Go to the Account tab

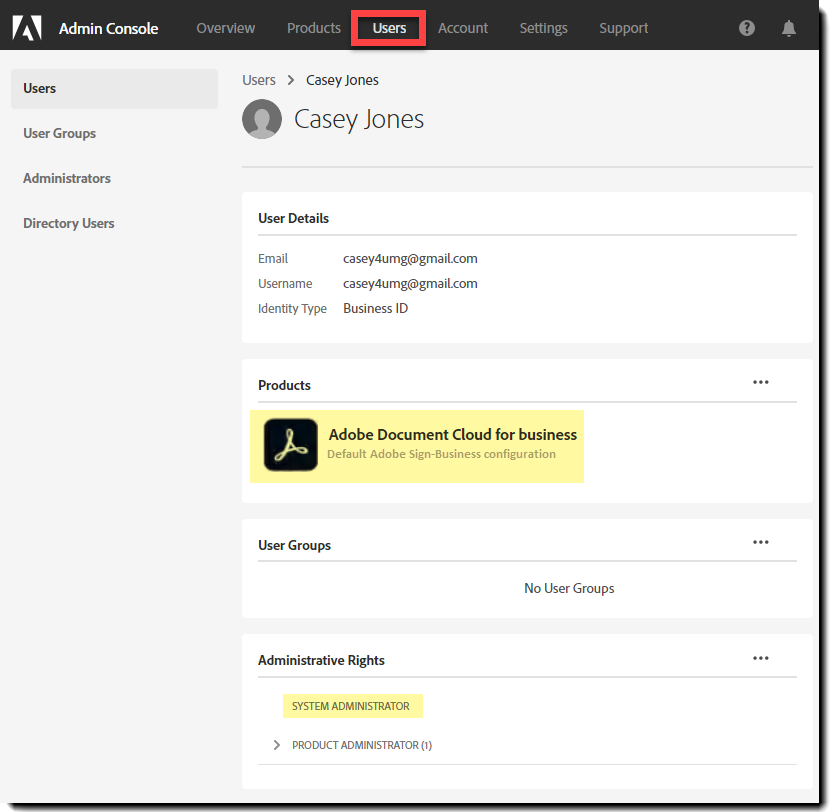[x=463, y=28]
